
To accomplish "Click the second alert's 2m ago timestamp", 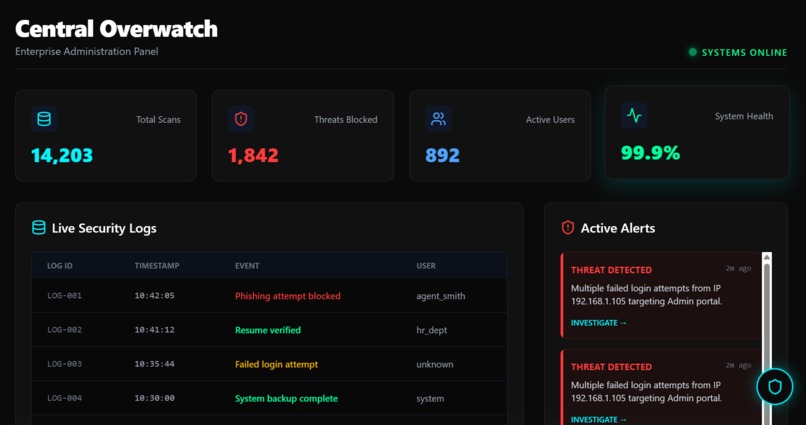I will (739, 365).
